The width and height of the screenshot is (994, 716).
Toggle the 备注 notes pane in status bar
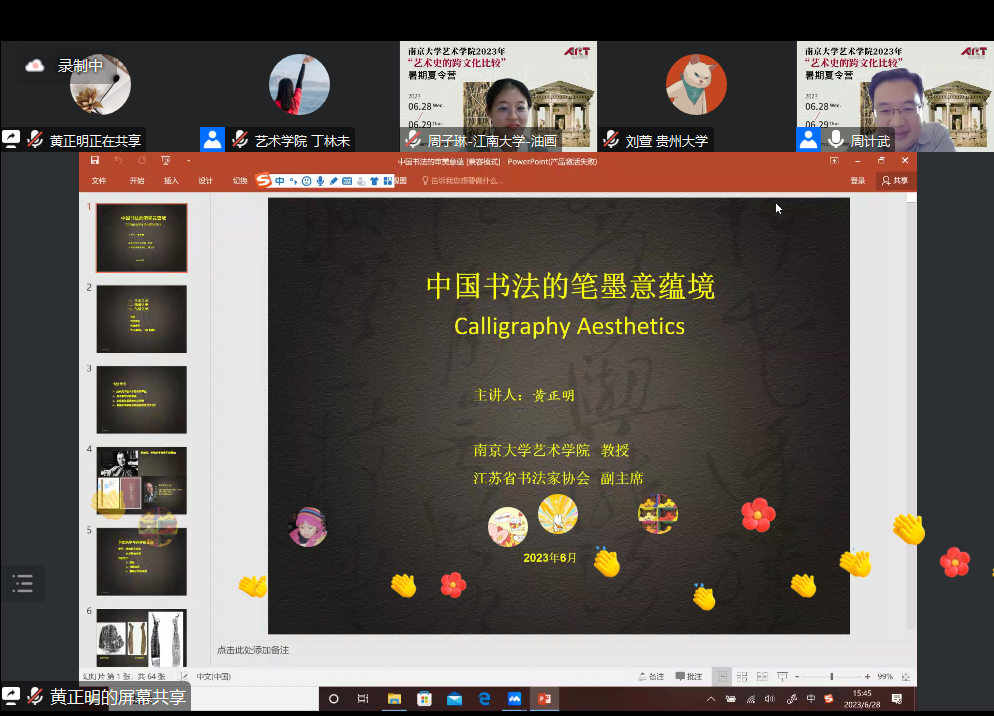pos(651,677)
